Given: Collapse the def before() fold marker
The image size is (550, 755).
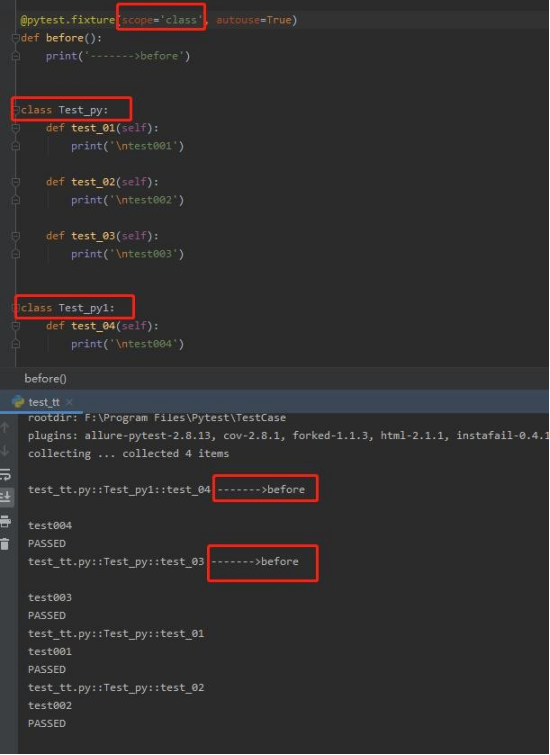Looking at the screenshot, I should pos(15,38).
